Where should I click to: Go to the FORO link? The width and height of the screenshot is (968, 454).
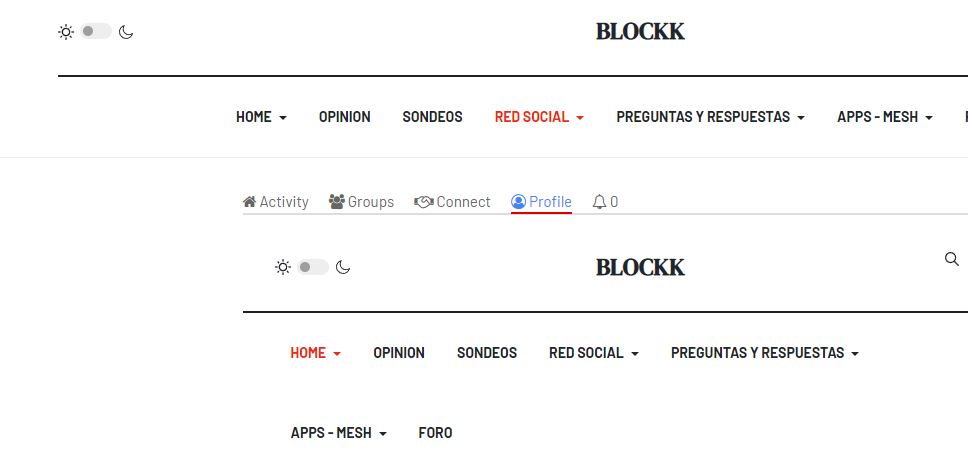click(x=435, y=433)
